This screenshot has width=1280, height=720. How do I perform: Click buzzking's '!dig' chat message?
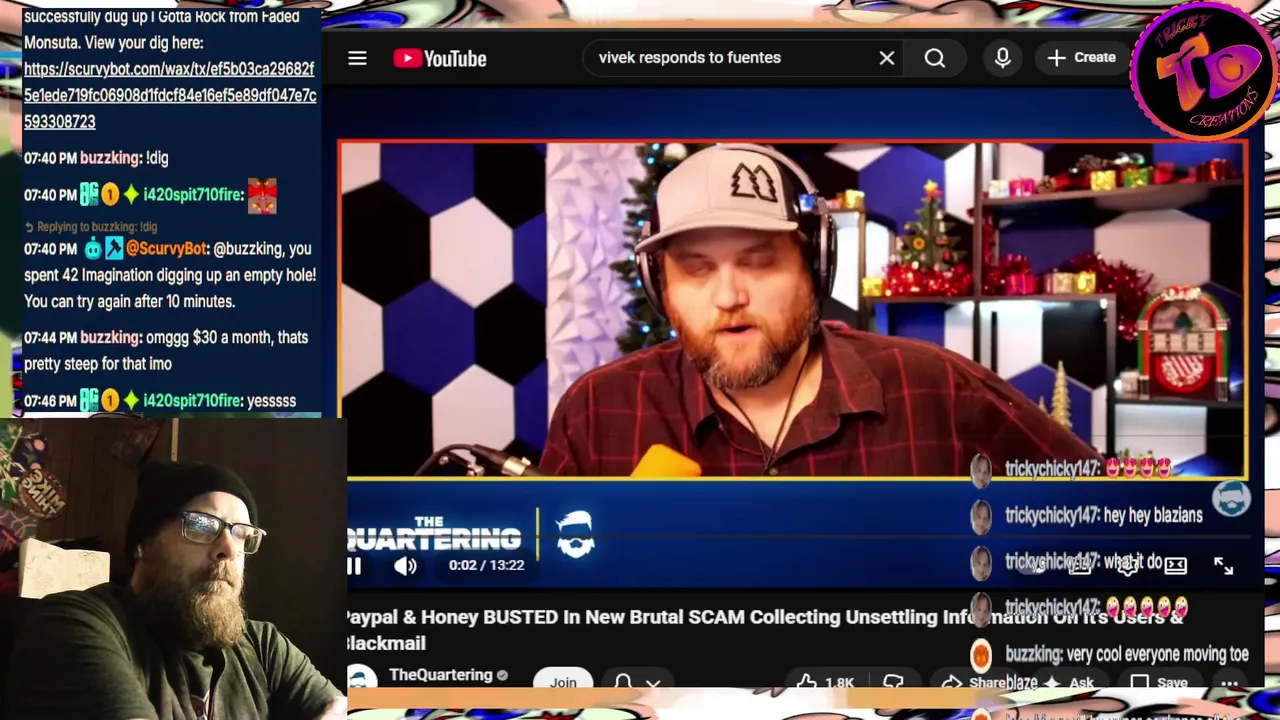coord(157,158)
